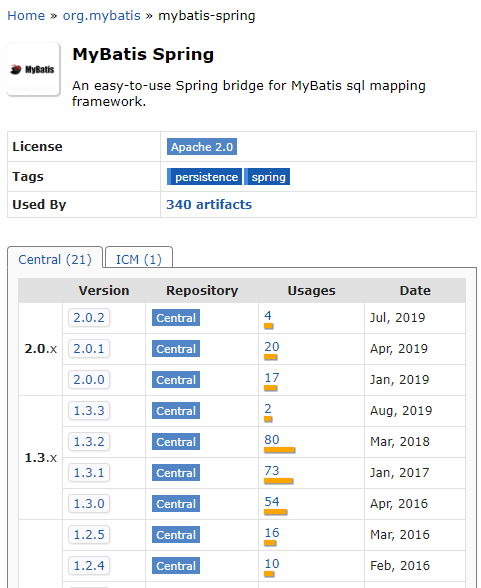This screenshot has width=481, height=588.
Task: Open version 1.3.3
Action: (x=89, y=411)
